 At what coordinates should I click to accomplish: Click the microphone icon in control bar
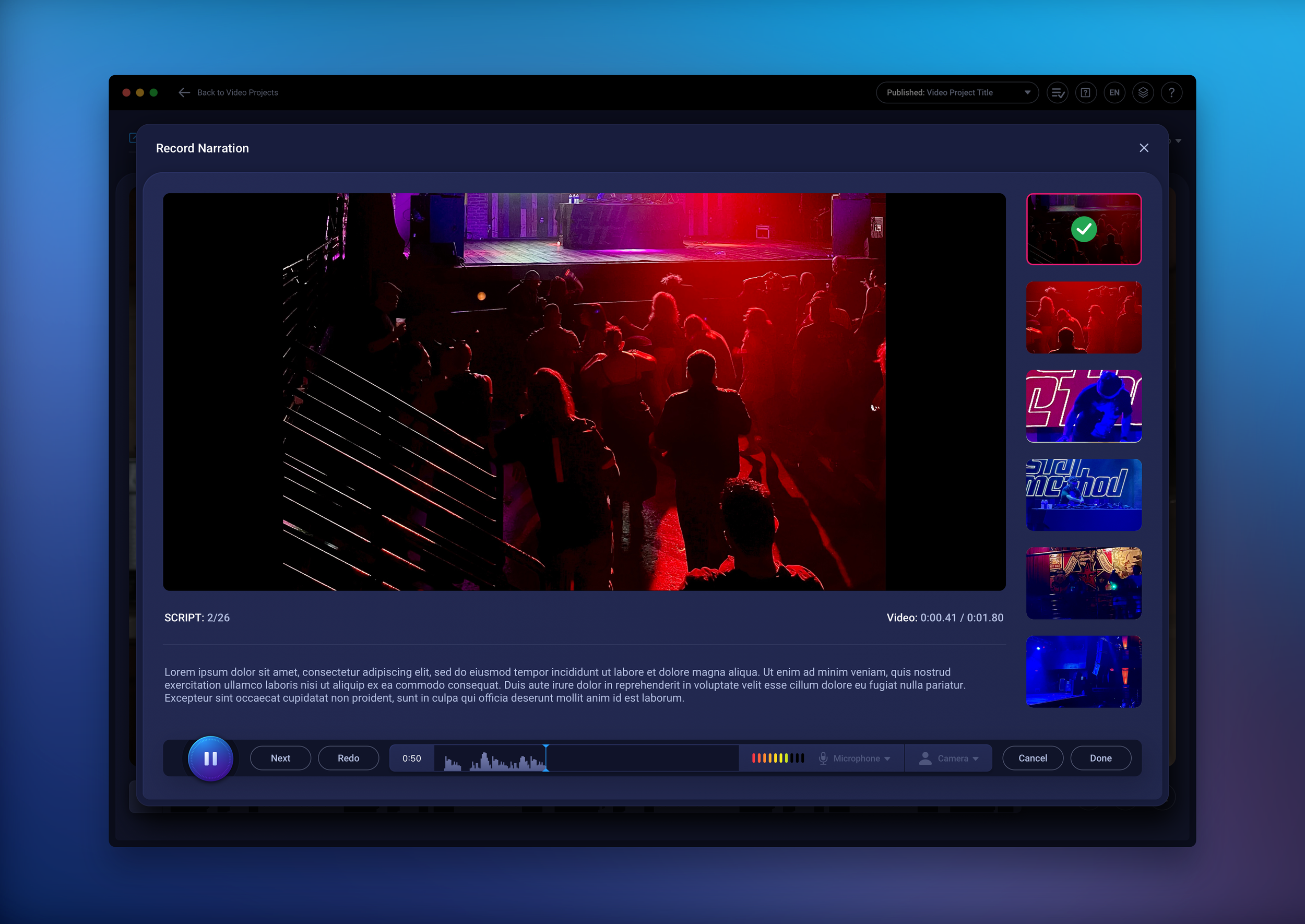(823, 759)
